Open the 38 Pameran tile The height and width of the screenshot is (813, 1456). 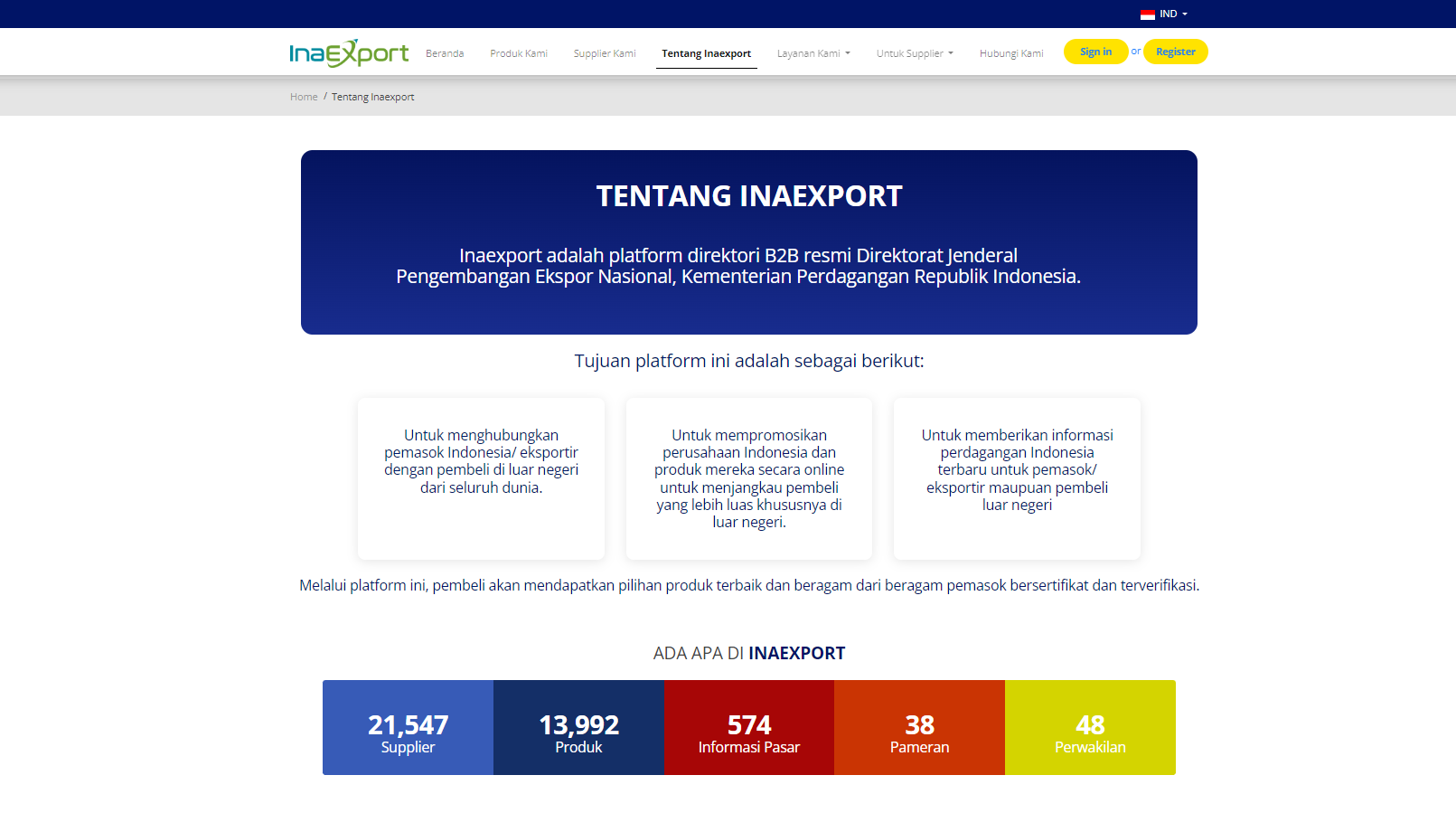(919, 727)
